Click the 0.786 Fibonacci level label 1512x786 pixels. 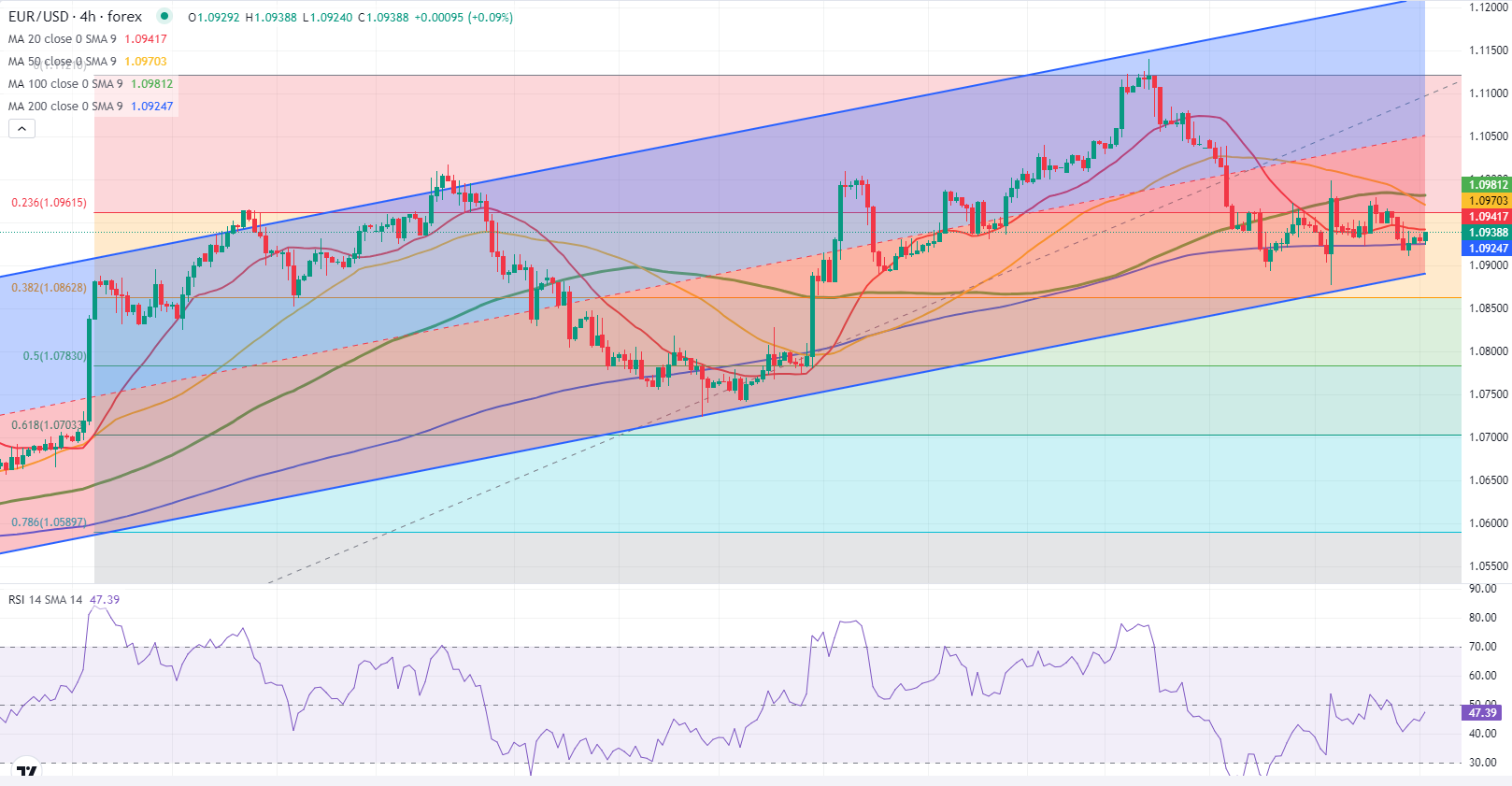tap(49, 522)
